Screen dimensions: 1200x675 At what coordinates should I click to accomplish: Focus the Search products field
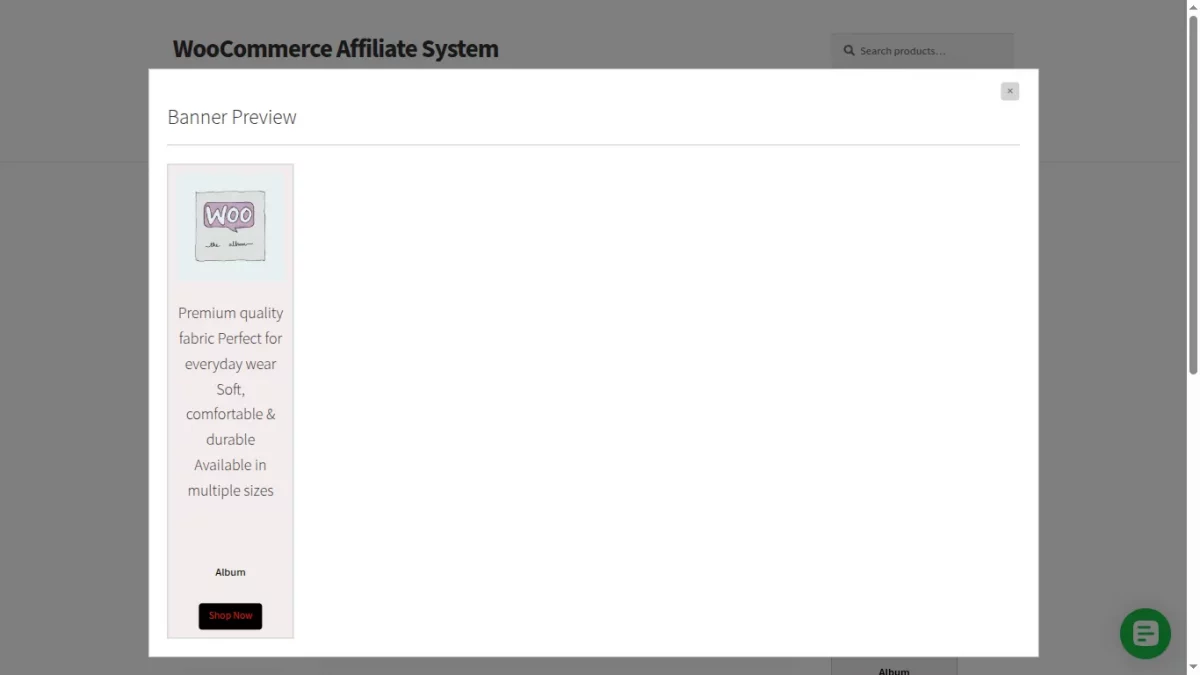pyautogui.click(x=922, y=51)
